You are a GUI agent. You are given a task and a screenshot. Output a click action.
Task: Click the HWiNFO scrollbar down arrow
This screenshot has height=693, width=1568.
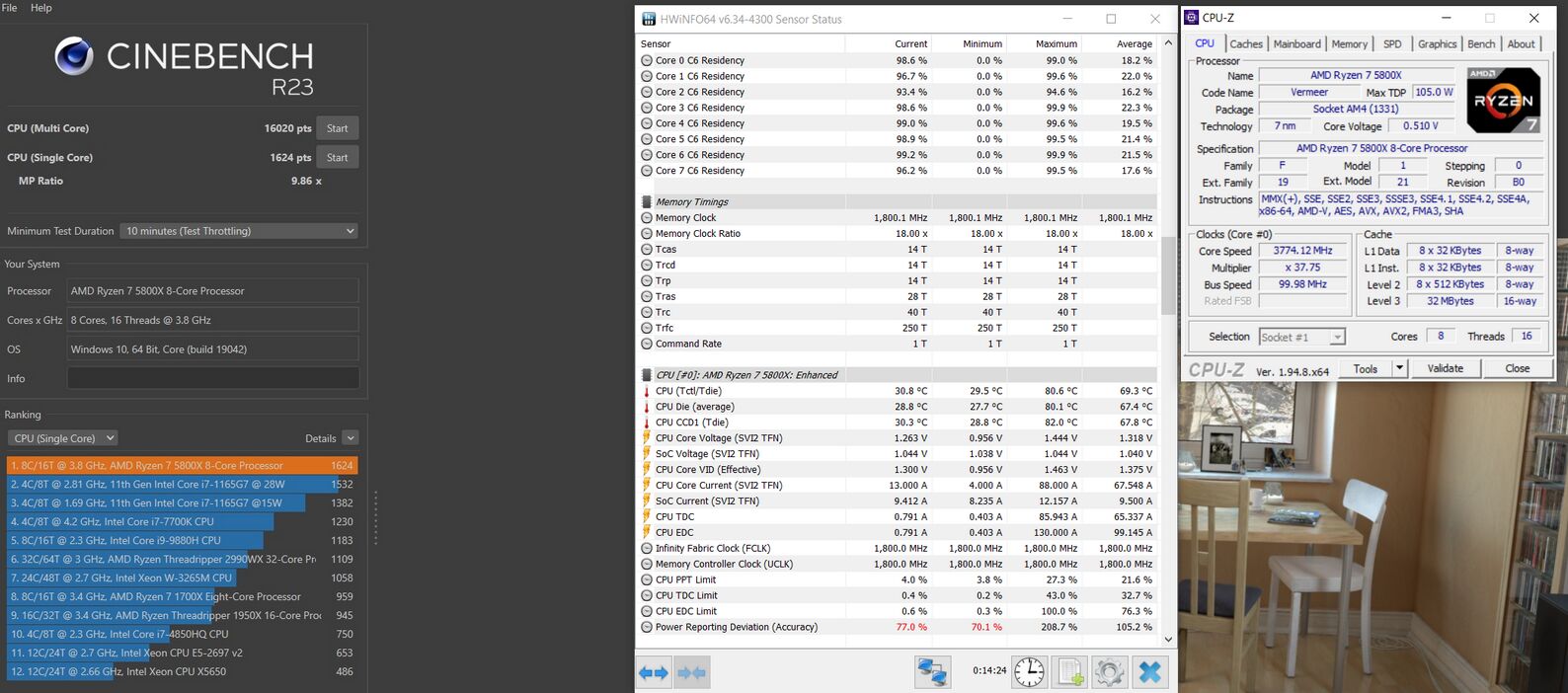coord(1169,639)
